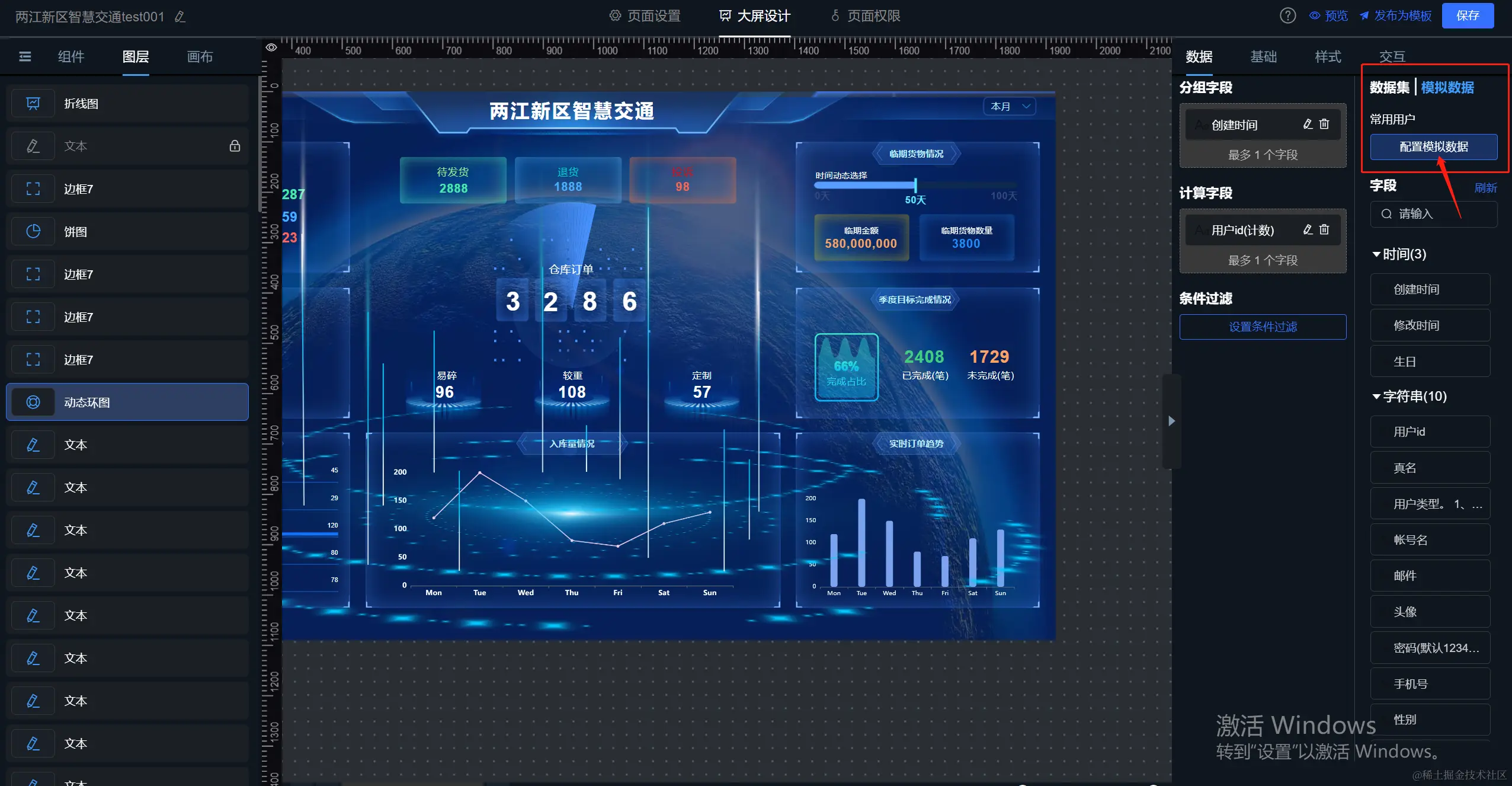The image size is (1512, 786).
Task: Edit the 创建时间 group field
Action: [x=1308, y=124]
